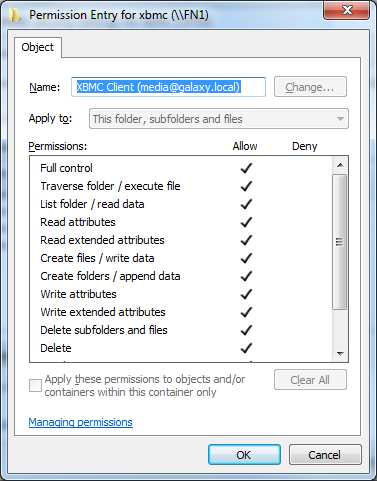Toggle Allow for Delete subfolders and files
The height and width of the screenshot is (481, 377).
coord(246,330)
